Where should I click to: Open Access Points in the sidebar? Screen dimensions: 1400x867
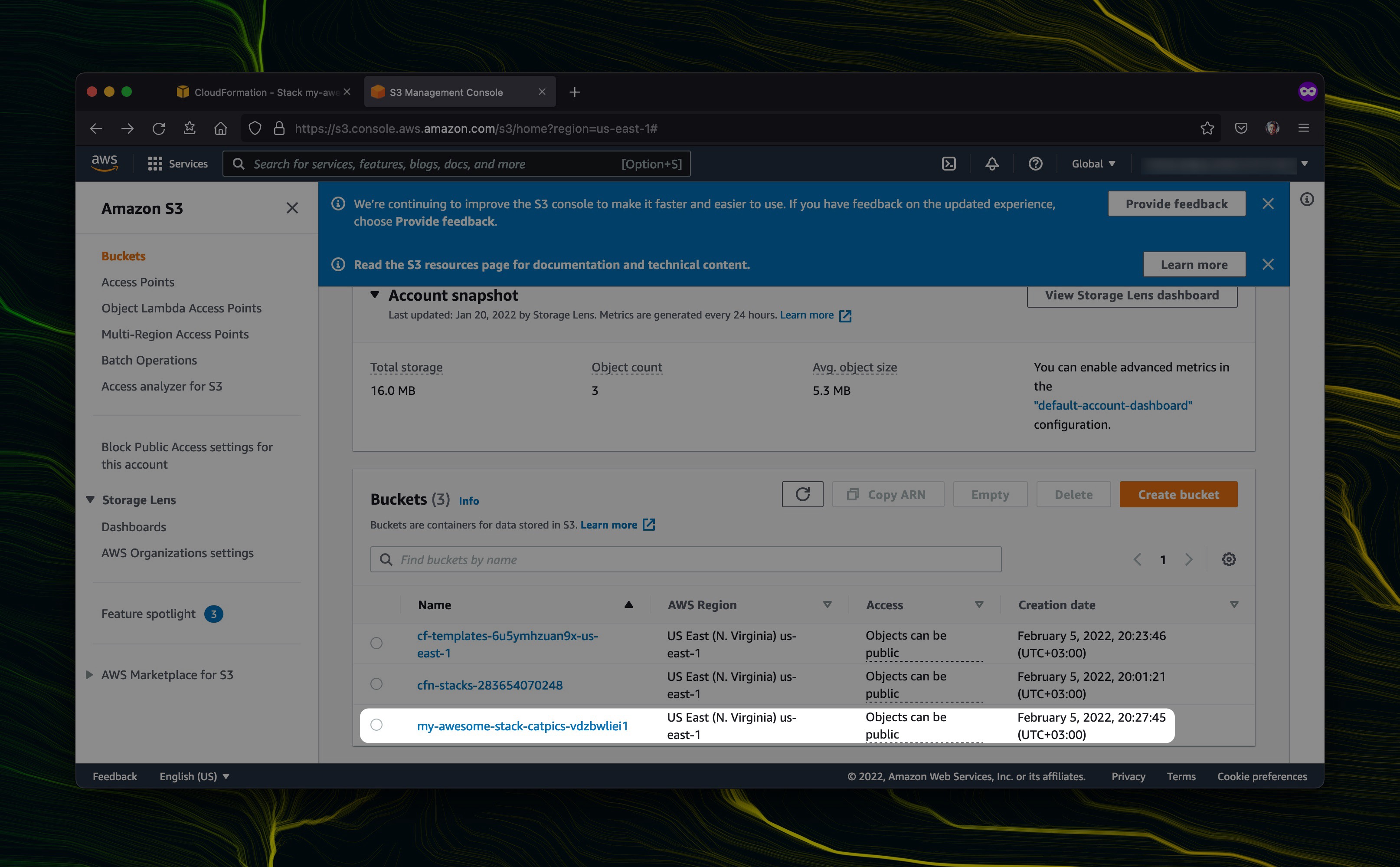[137, 282]
